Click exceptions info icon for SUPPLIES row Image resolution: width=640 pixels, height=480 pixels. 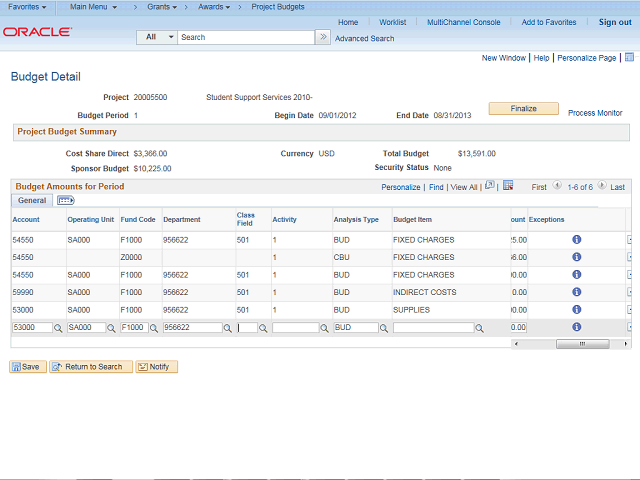(x=577, y=310)
